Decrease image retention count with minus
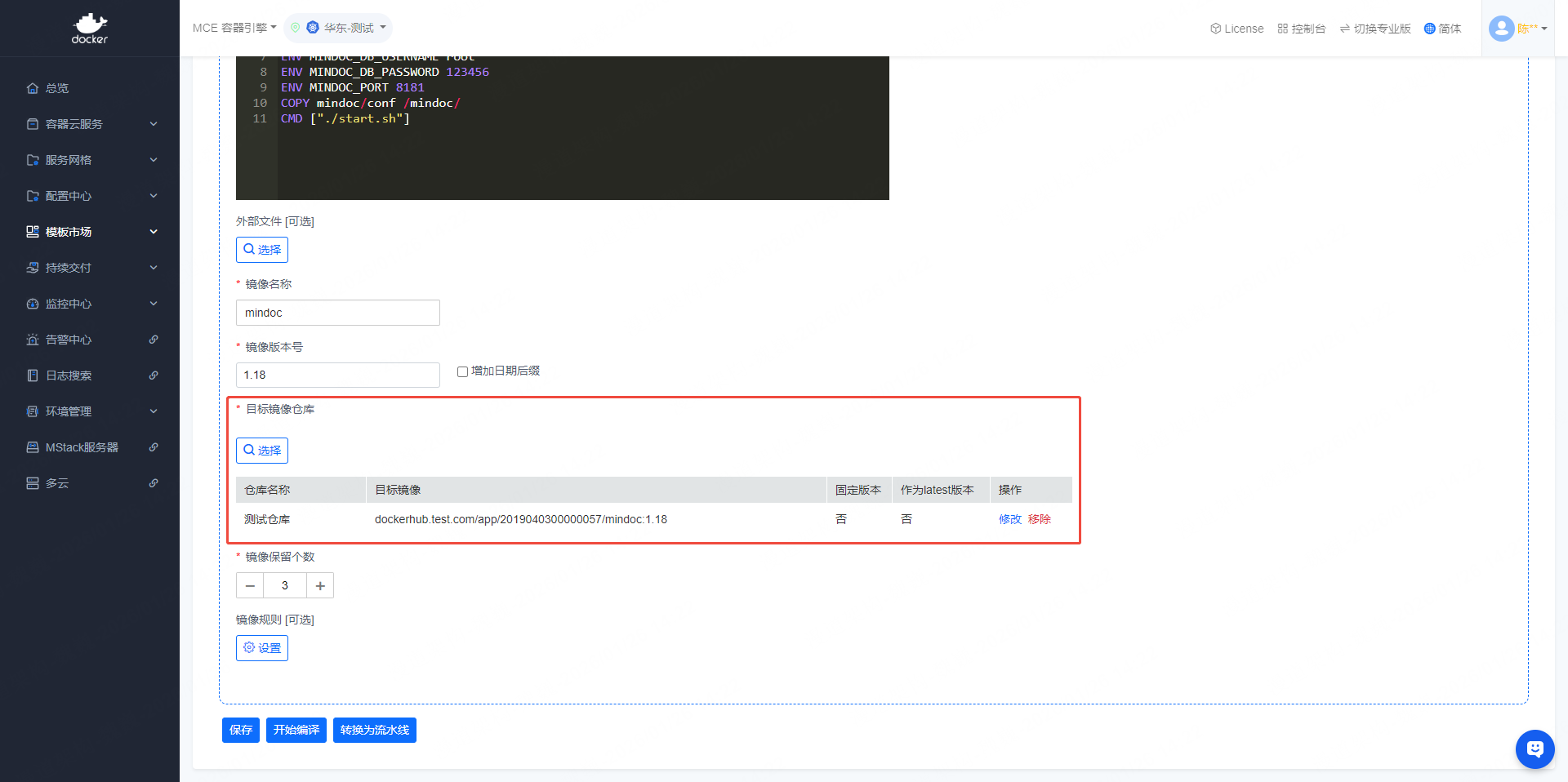The height and width of the screenshot is (782, 1568). [250, 586]
